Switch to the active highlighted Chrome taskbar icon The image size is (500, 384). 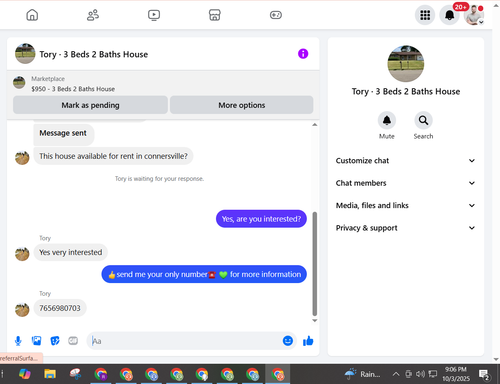278,374
